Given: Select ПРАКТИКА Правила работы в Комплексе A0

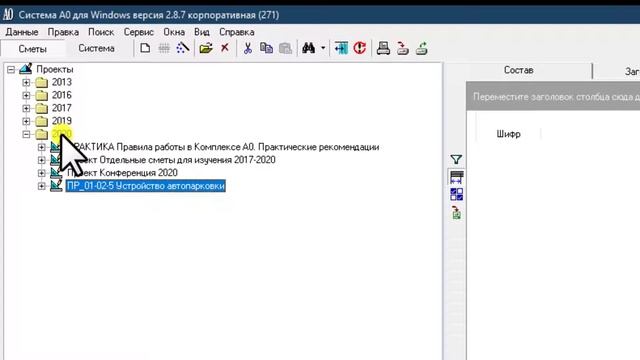Looking at the screenshot, I should pyautogui.click(x=223, y=147).
